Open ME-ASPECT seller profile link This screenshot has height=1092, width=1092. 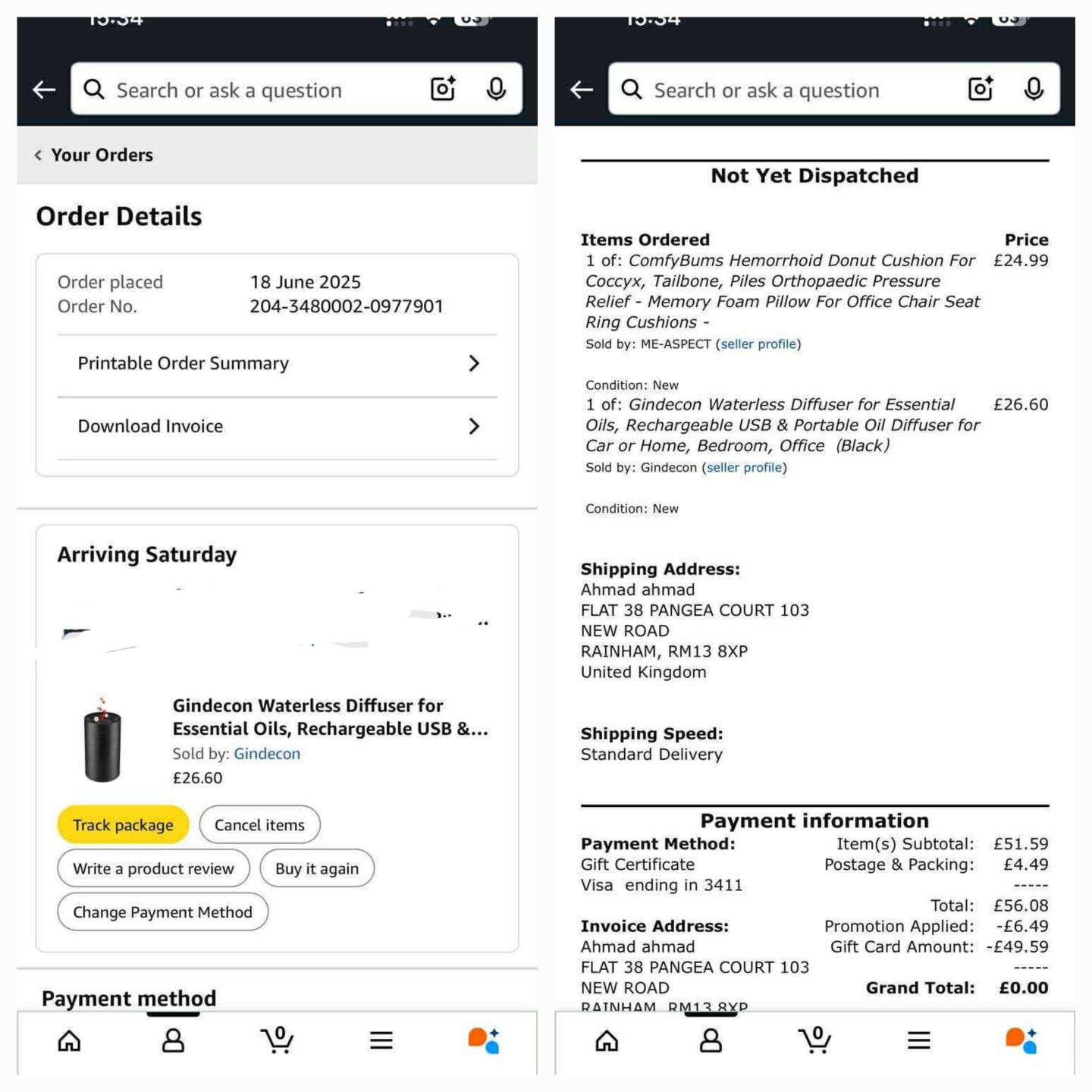pos(758,344)
